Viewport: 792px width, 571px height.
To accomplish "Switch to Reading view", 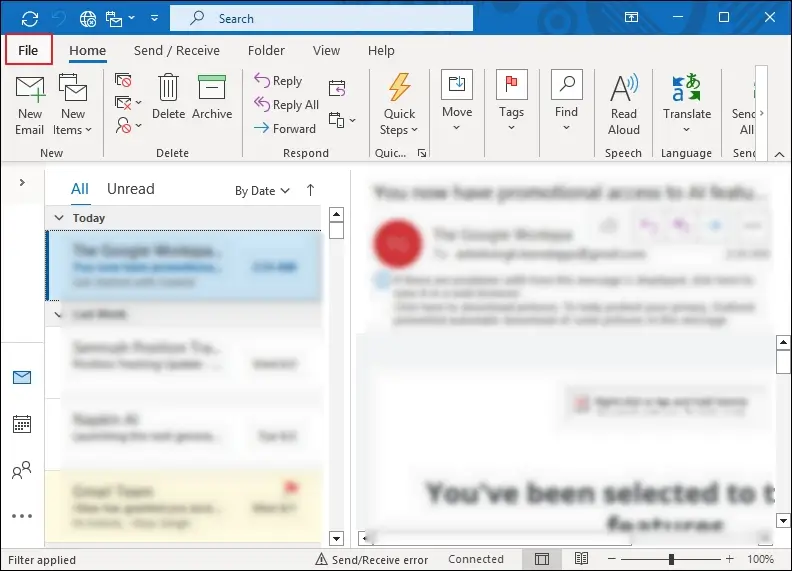I will (581, 558).
